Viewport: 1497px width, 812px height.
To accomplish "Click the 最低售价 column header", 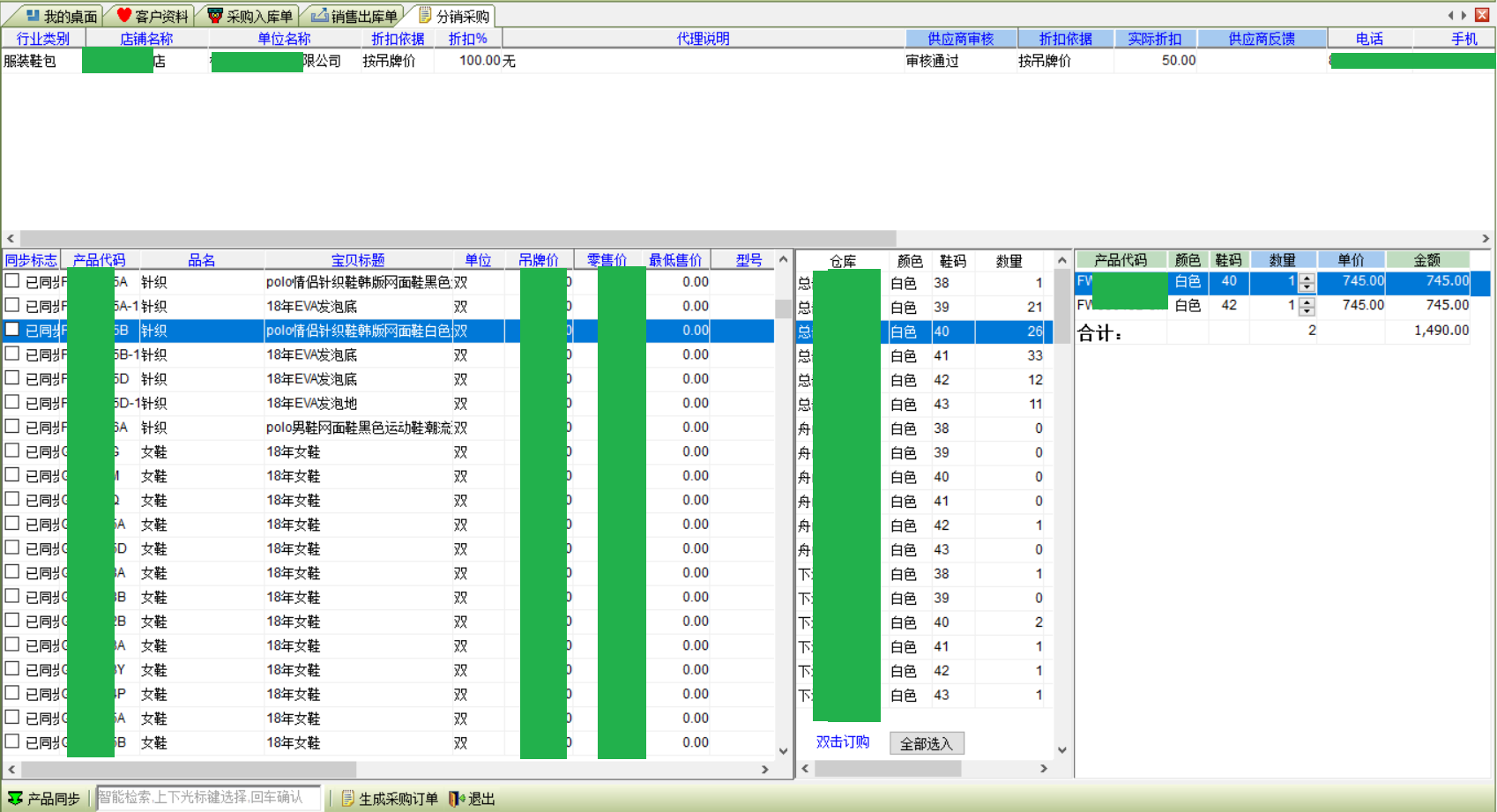I will point(675,260).
